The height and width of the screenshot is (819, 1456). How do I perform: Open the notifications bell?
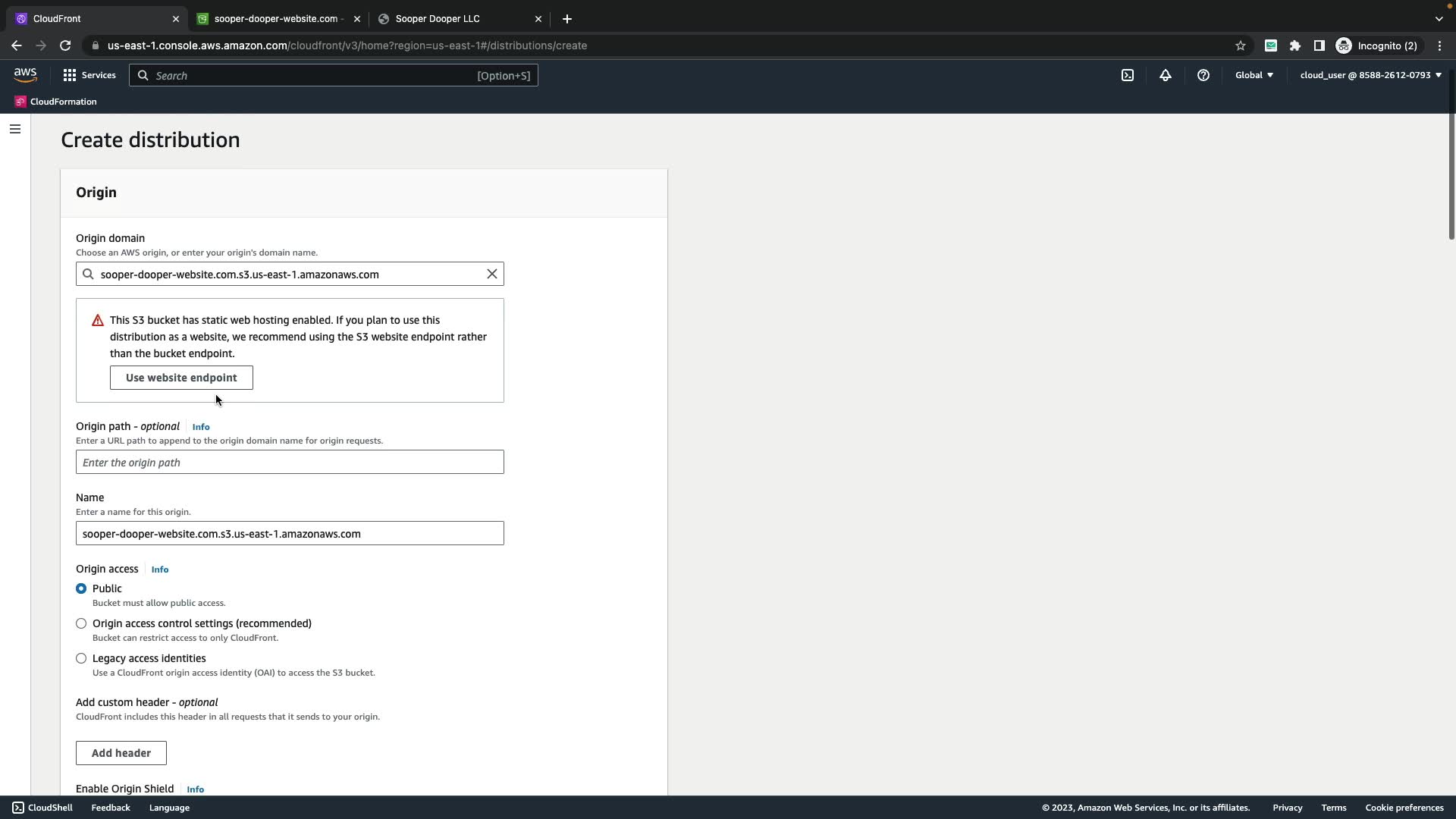click(x=1166, y=75)
